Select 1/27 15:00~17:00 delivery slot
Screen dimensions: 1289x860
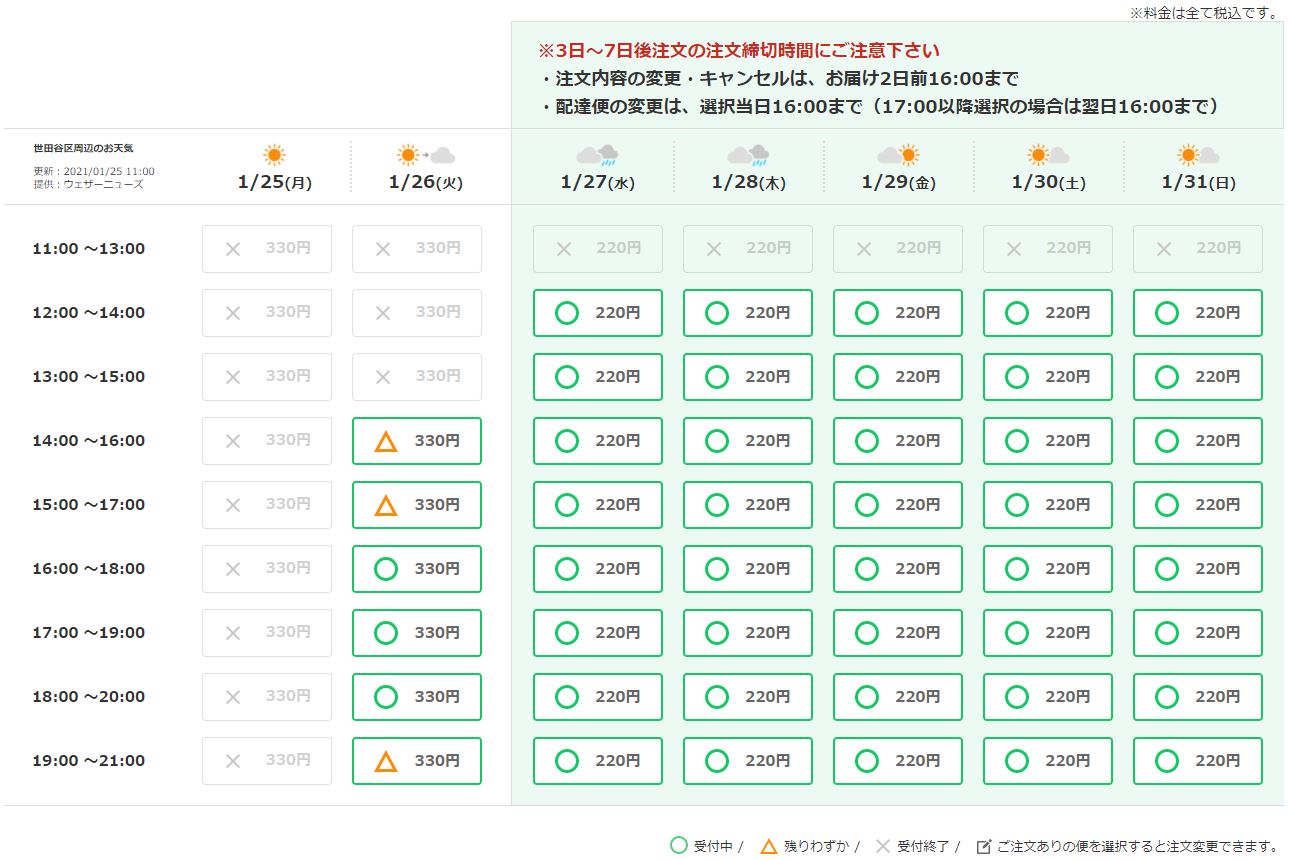pyautogui.click(x=598, y=505)
